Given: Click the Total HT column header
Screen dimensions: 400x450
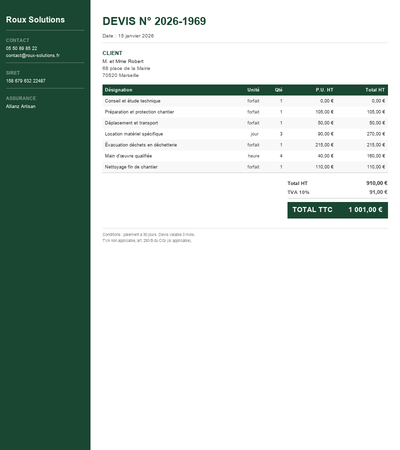Looking at the screenshot, I should (375, 90).
